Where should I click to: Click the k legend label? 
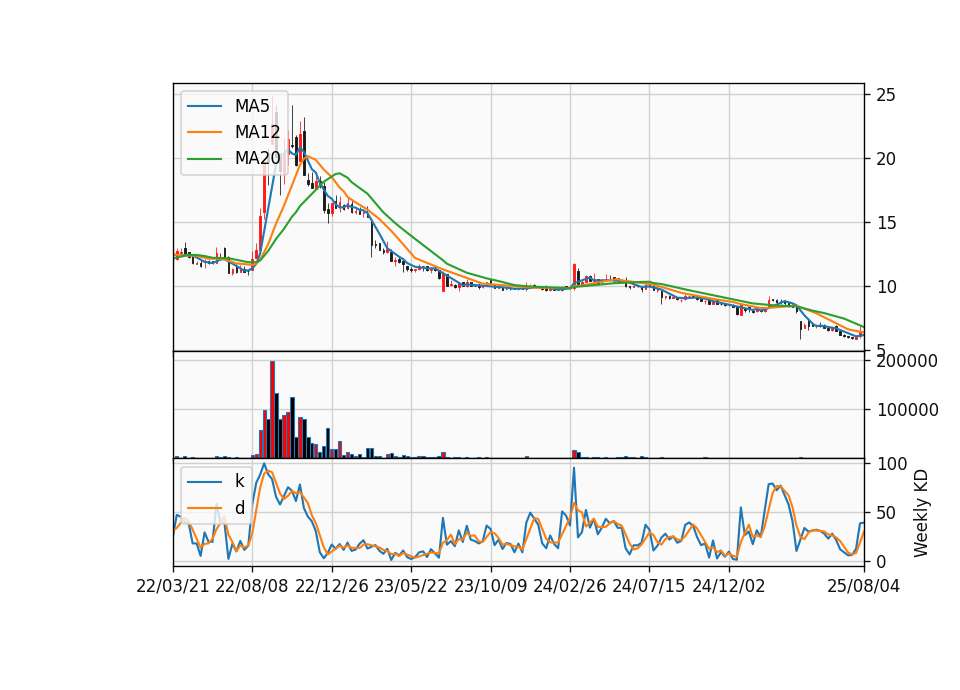(x=239, y=481)
